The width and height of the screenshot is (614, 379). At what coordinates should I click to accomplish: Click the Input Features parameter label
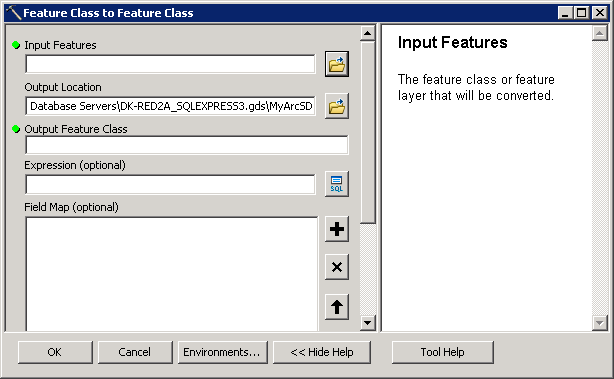click(x=60, y=45)
